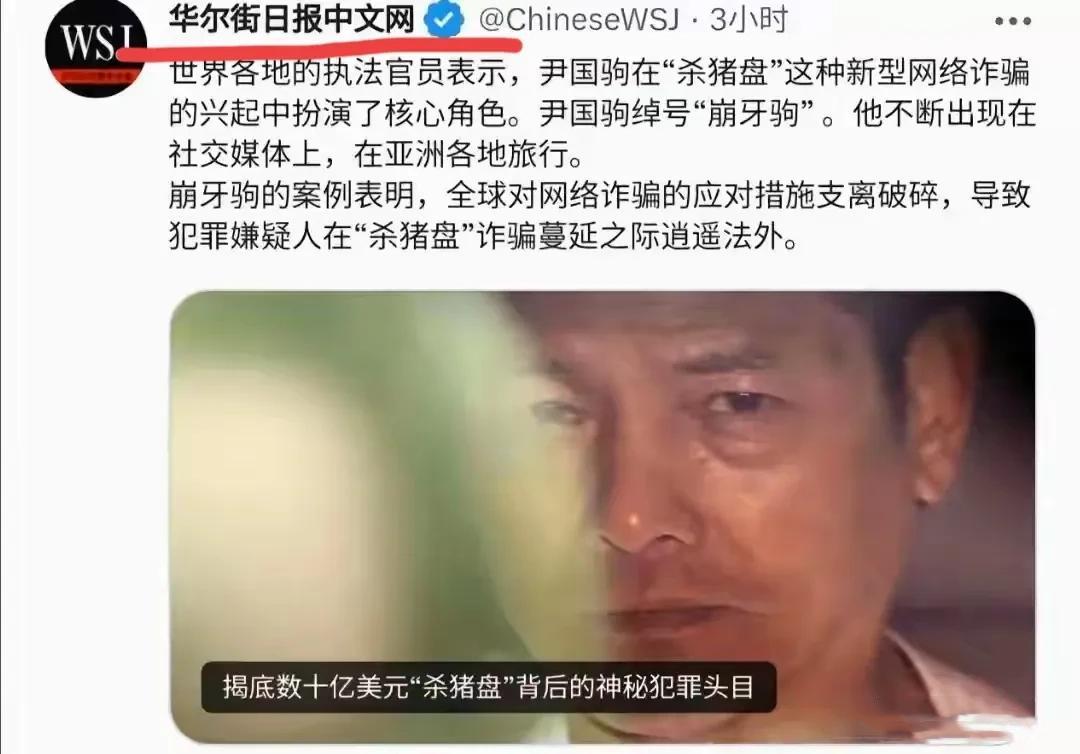Click the tweet line starting 崩牙驹的案例表明
This screenshot has height=754, width=1080.
(x=599, y=196)
